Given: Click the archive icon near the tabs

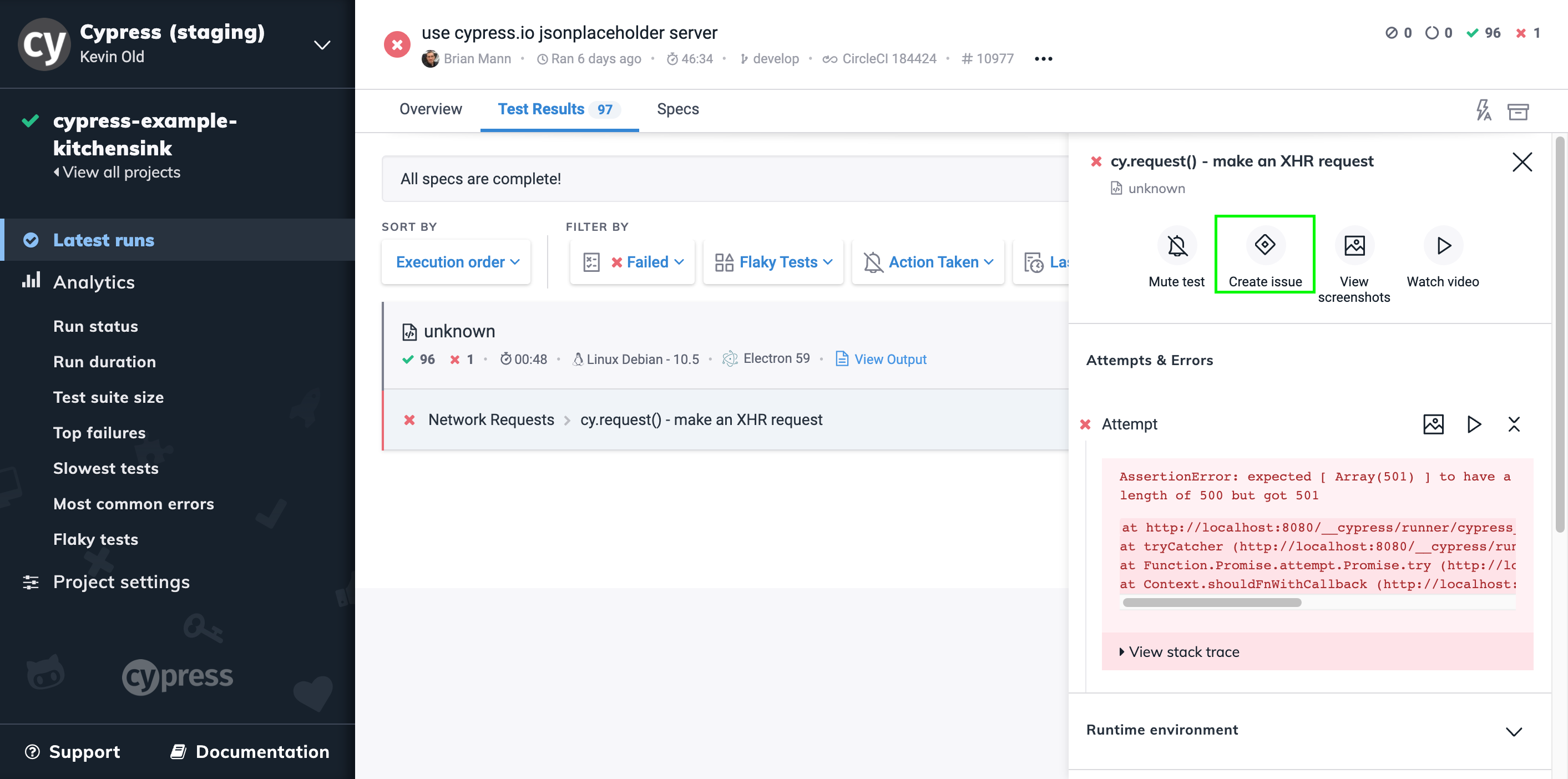Looking at the screenshot, I should click(1518, 112).
